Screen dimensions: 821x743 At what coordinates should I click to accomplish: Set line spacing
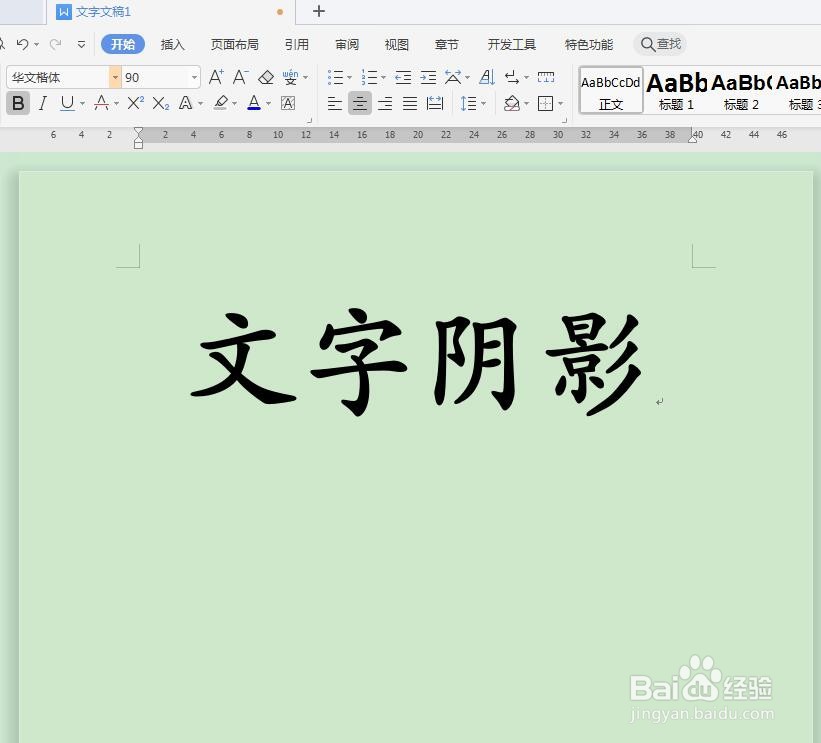468,103
